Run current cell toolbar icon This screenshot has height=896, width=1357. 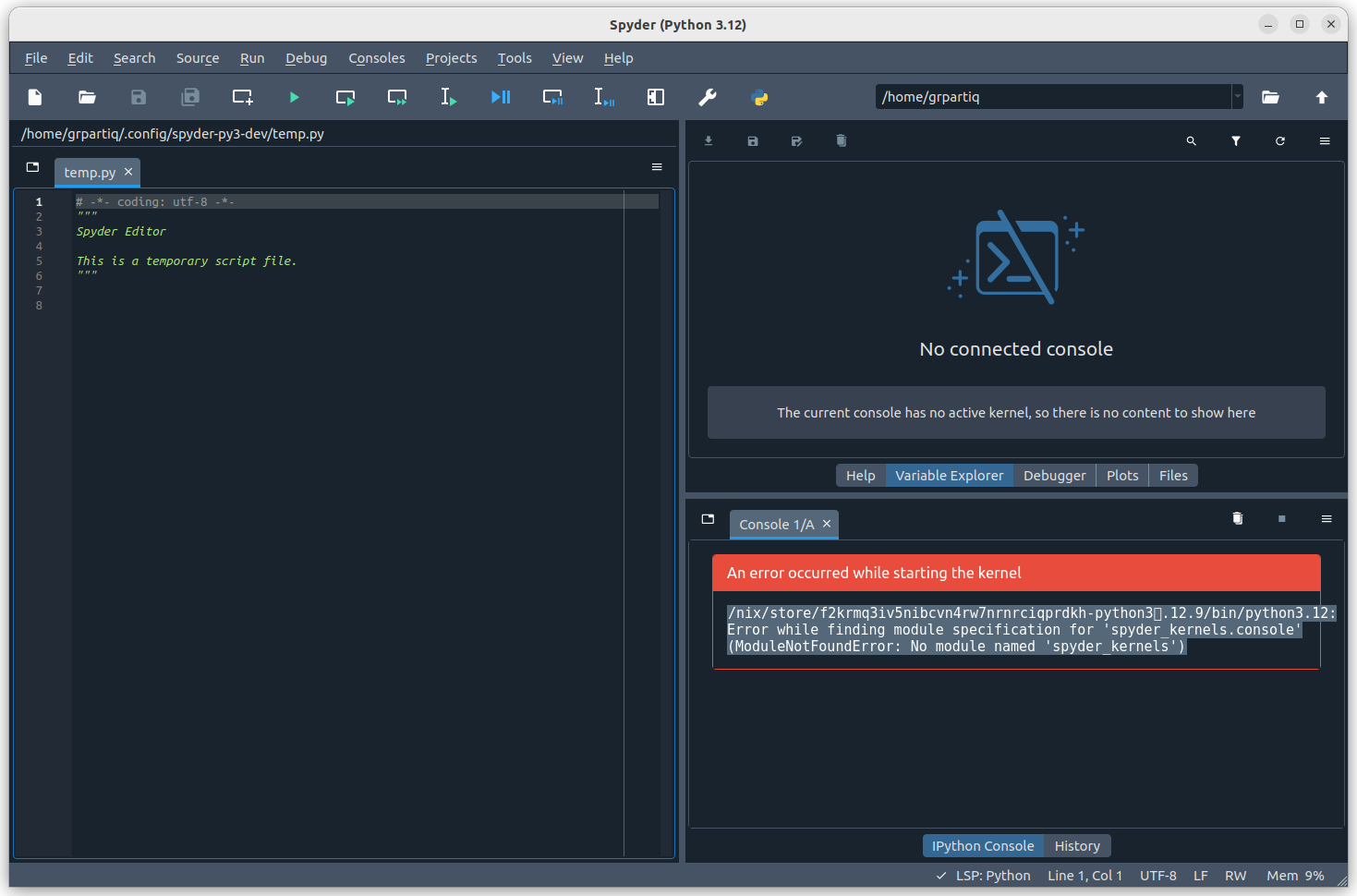[345, 97]
